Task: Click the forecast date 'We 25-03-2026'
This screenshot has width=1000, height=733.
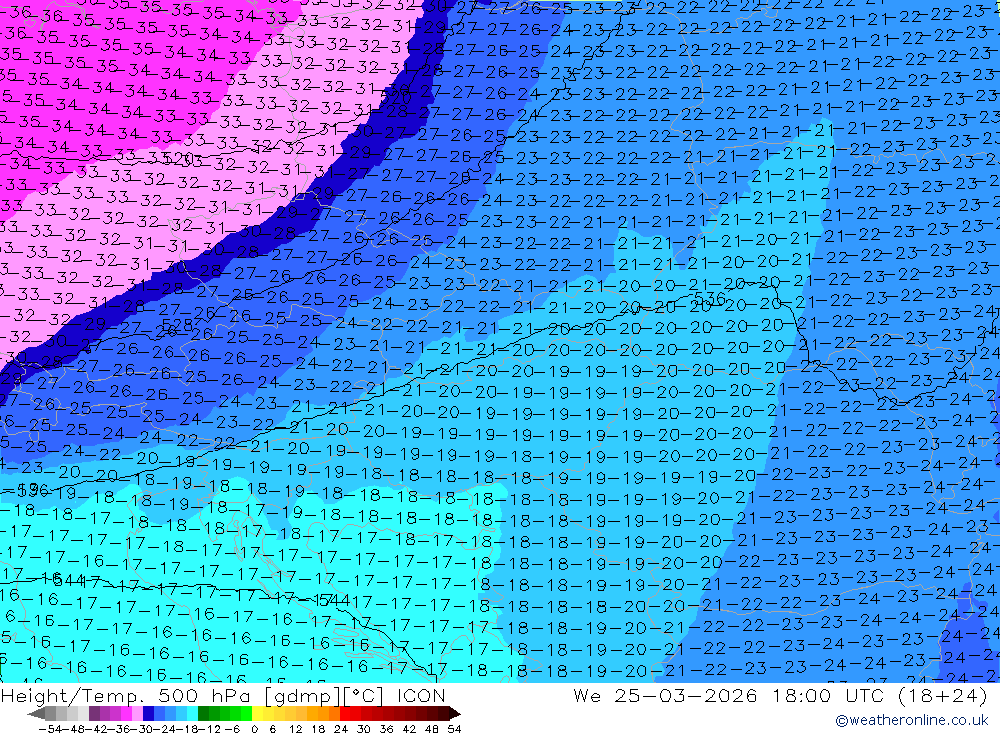Action: 665,695
